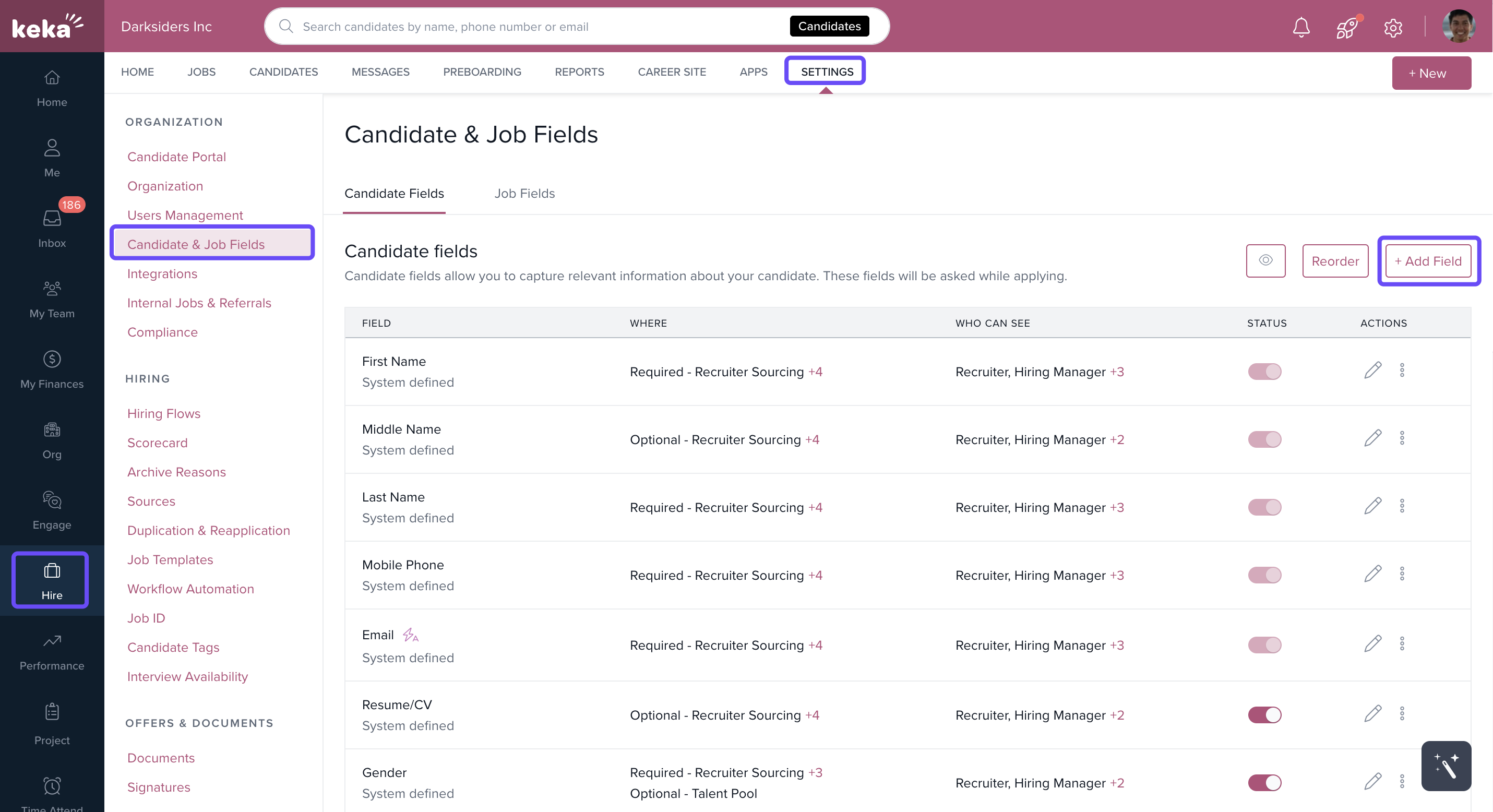This screenshot has width=1493, height=812.
Task: Edit the Resume/CV field via the pencil icon
Action: [x=1372, y=713]
